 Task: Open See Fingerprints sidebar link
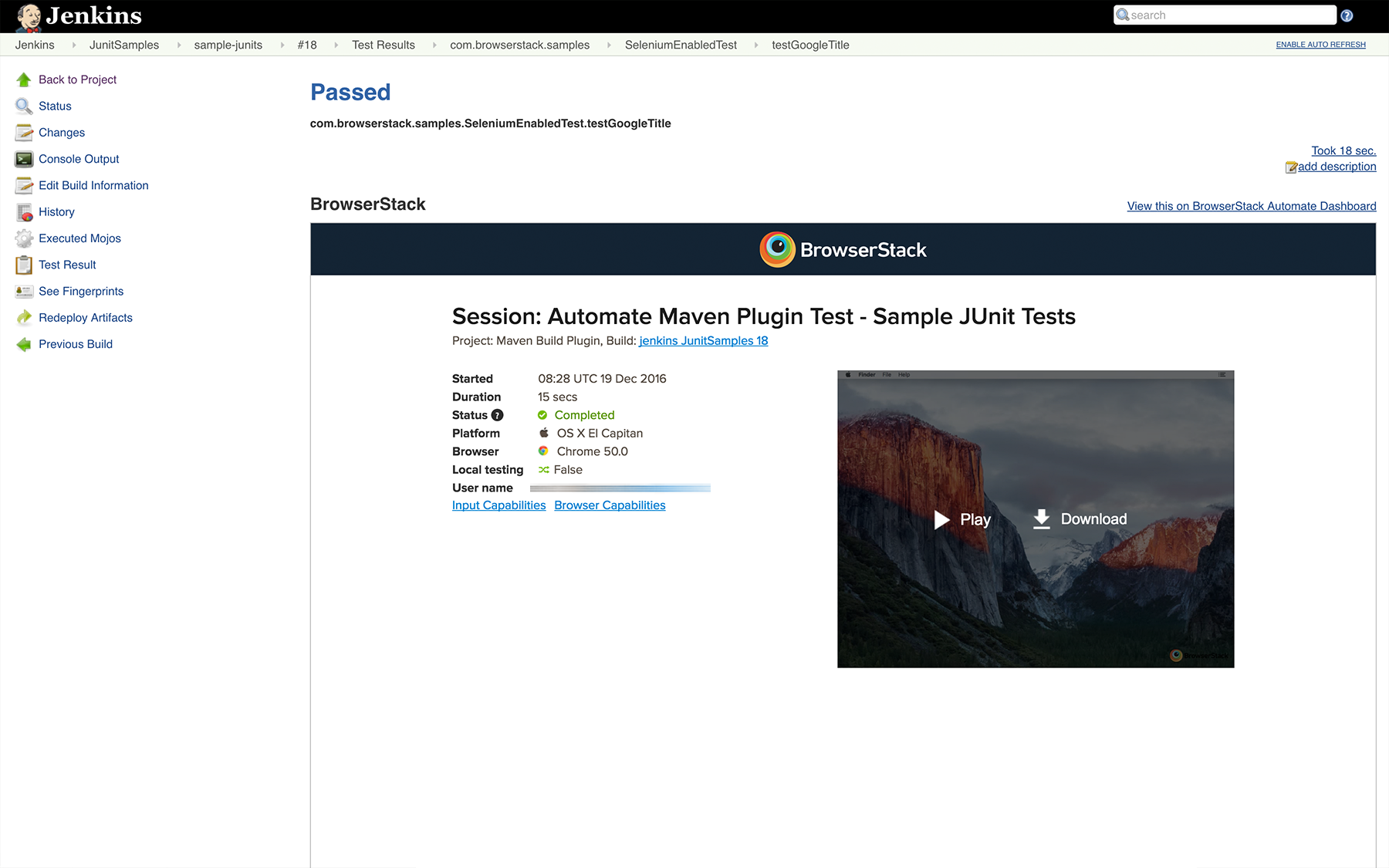(81, 291)
